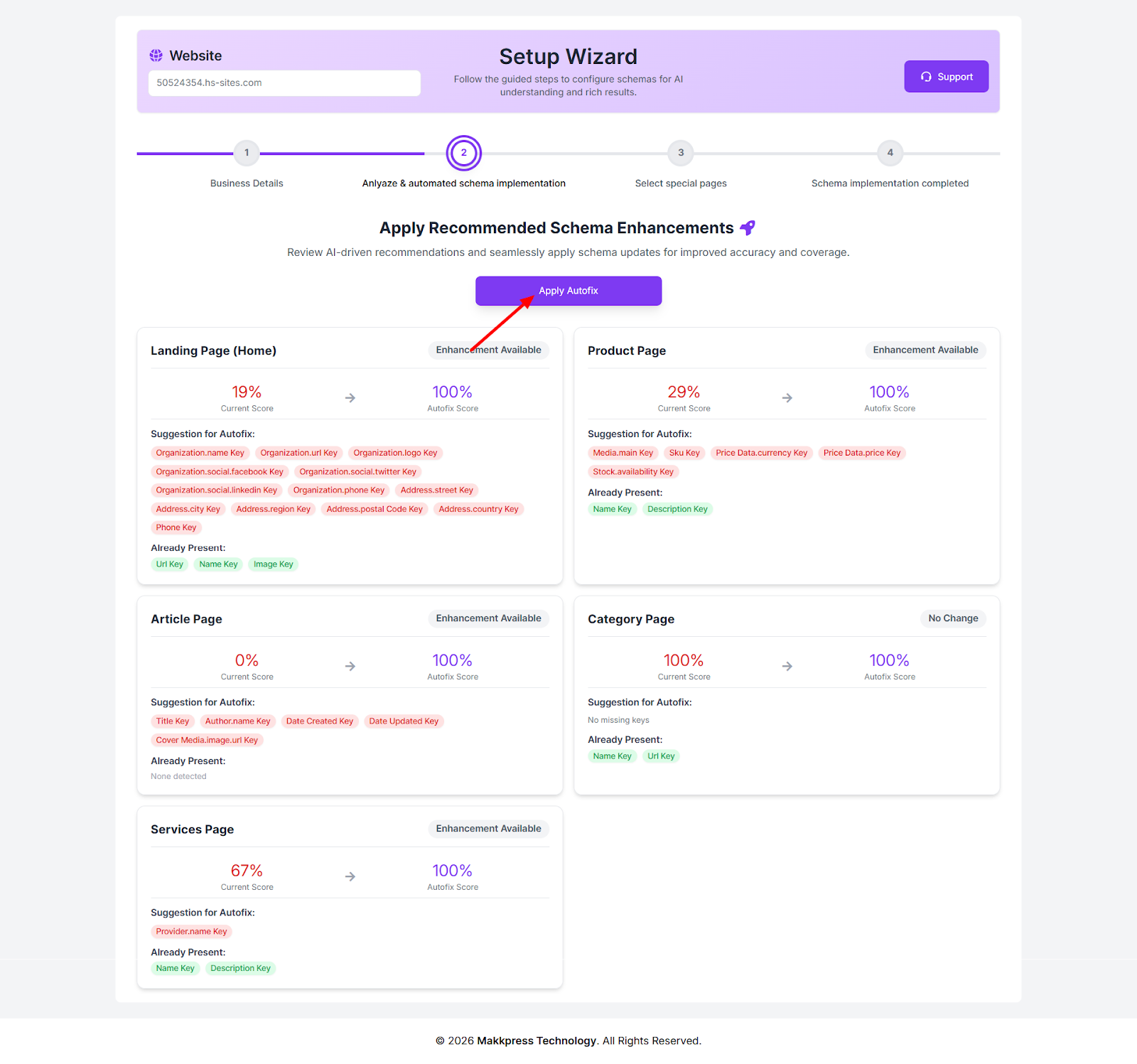Click the arrow icon in Category Page card
1137x1064 pixels.
point(787,667)
